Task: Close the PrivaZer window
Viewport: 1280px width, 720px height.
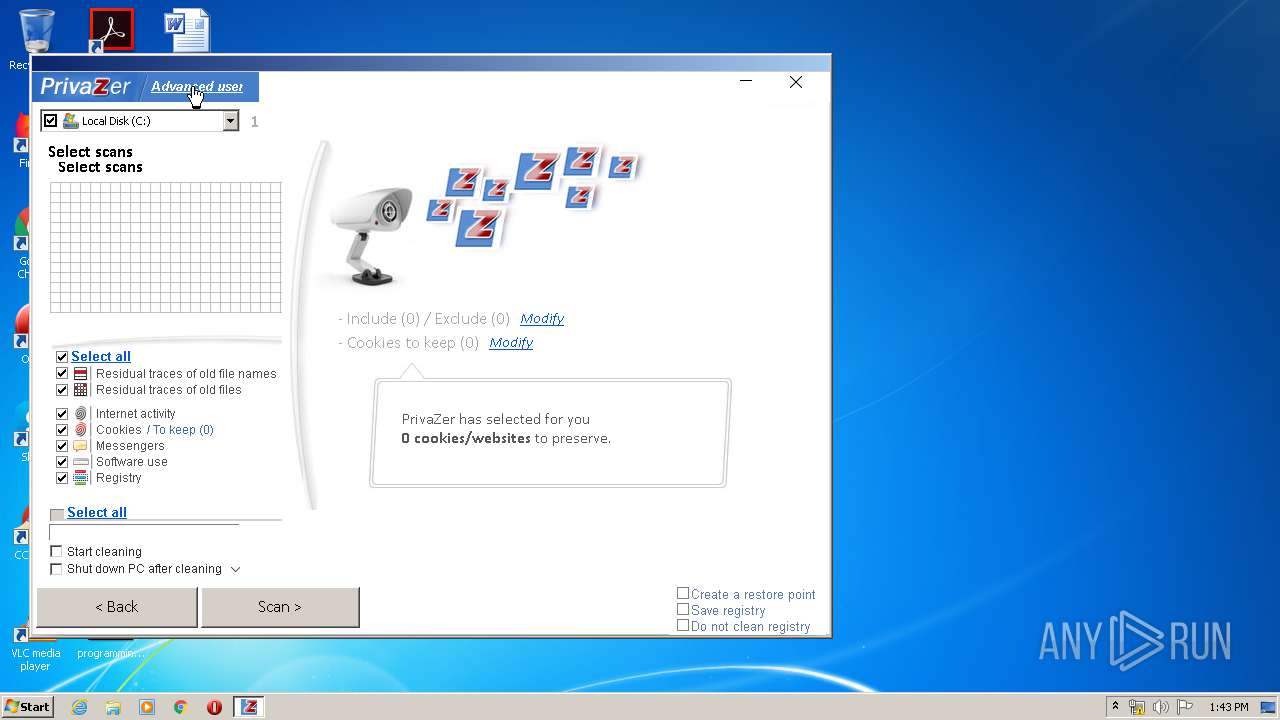Action: pos(796,82)
